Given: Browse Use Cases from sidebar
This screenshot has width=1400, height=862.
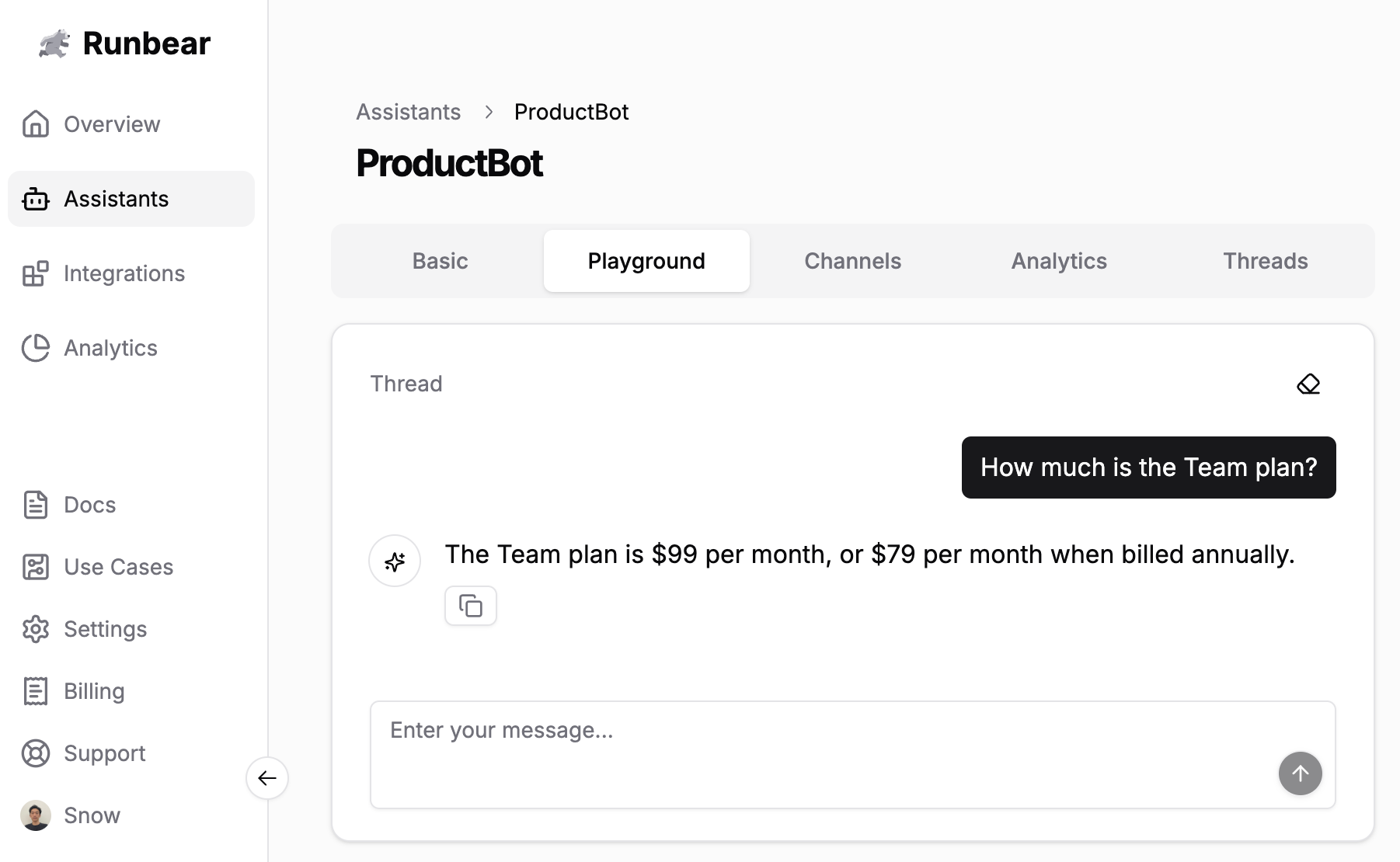Looking at the screenshot, I should pyautogui.click(x=118, y=567).
